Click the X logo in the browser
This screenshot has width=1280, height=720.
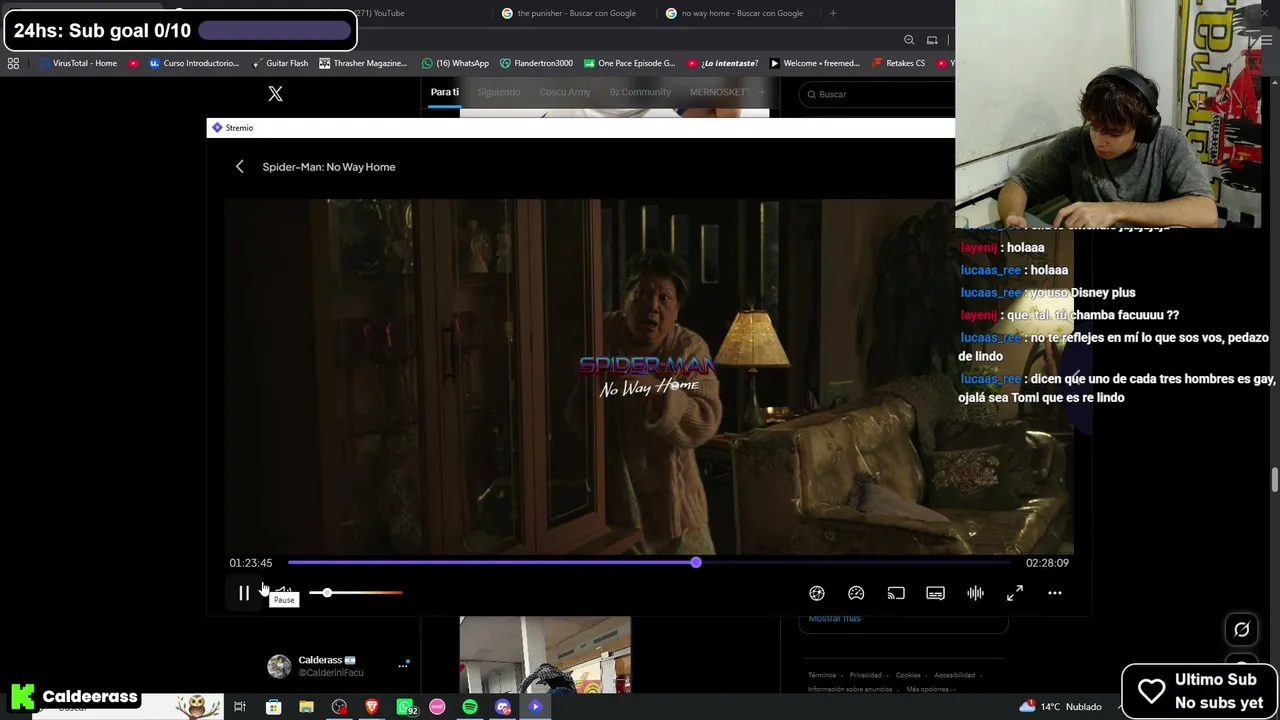tap(275, 94)
